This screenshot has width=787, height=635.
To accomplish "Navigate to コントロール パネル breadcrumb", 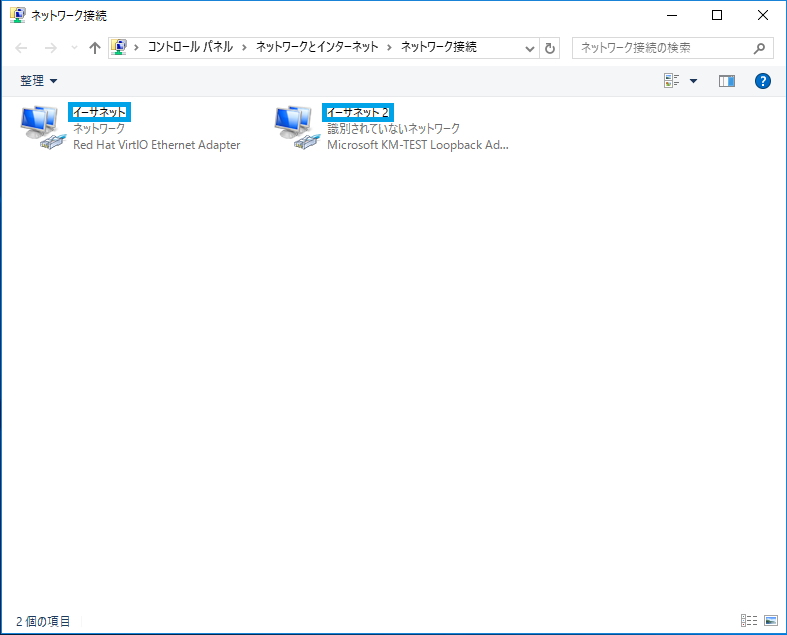I will [x=190, y=47].
